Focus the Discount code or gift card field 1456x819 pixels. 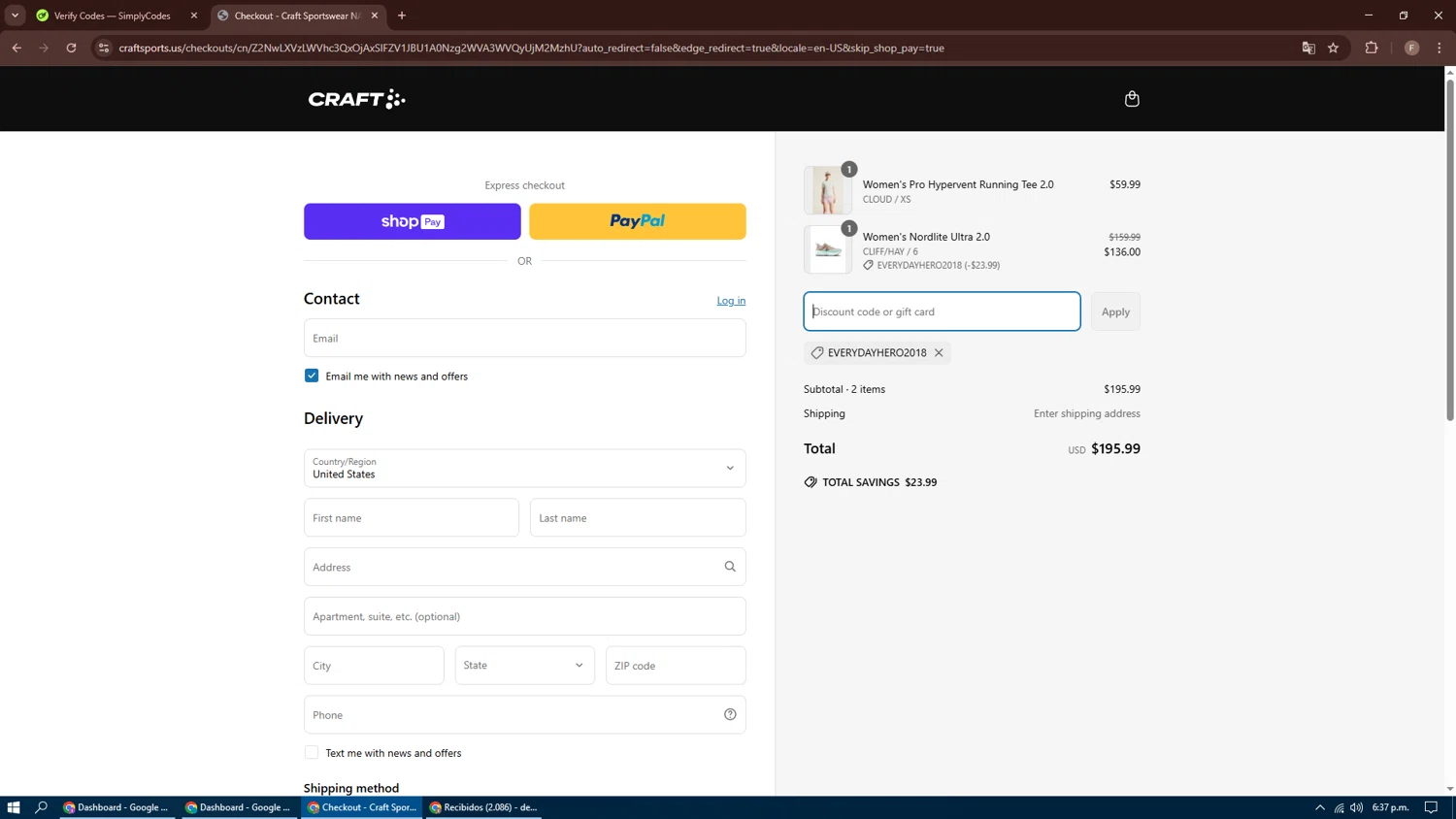point(942,311)
